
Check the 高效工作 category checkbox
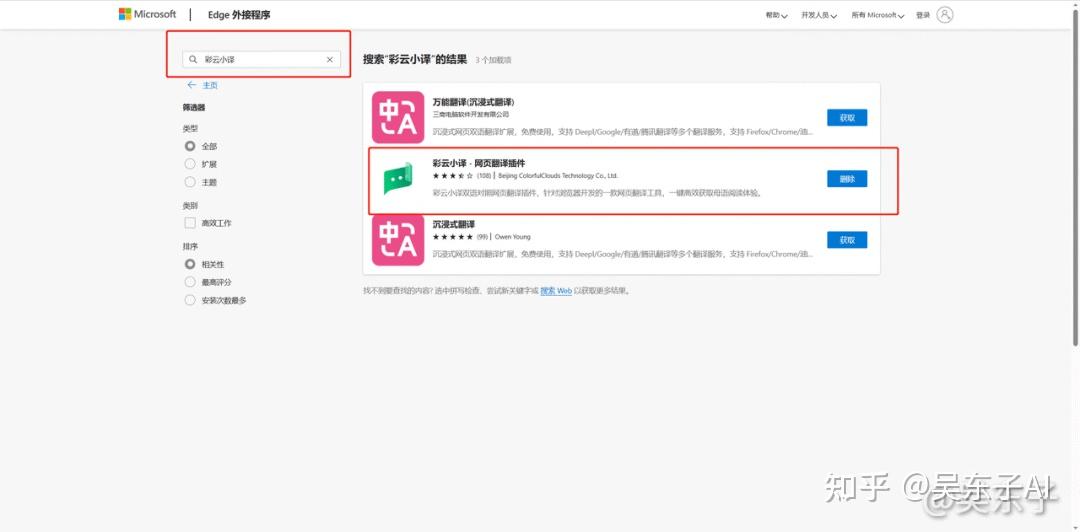point(190,223)
